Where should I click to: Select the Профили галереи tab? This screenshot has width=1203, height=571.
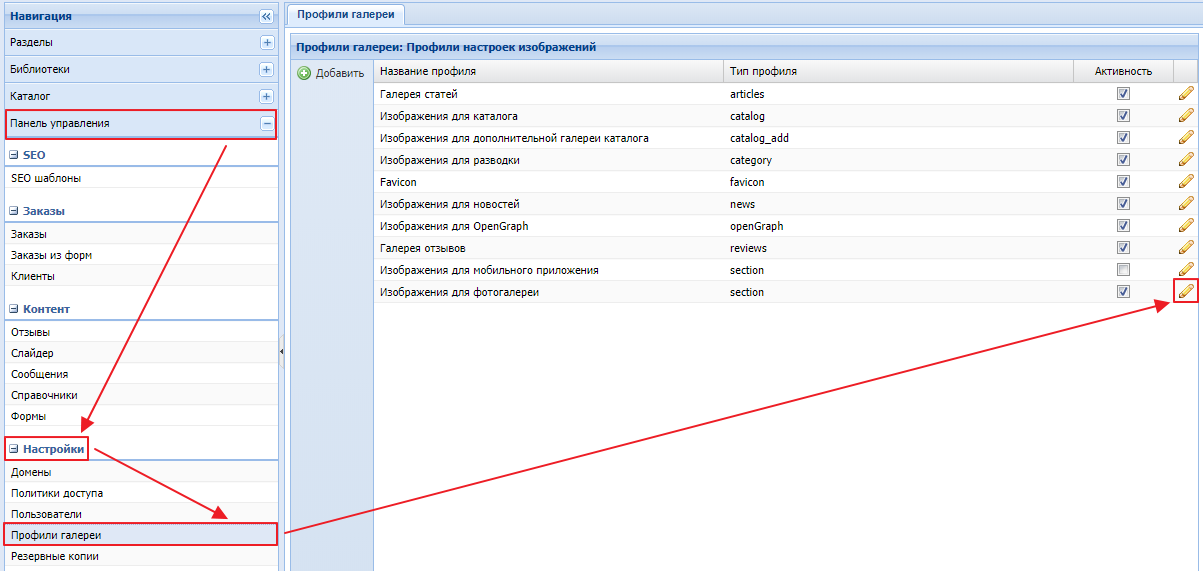(345, 14)
